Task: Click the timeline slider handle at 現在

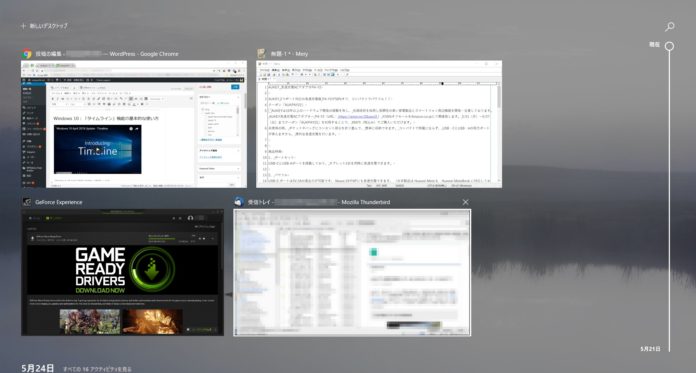Action: (669, 46)
